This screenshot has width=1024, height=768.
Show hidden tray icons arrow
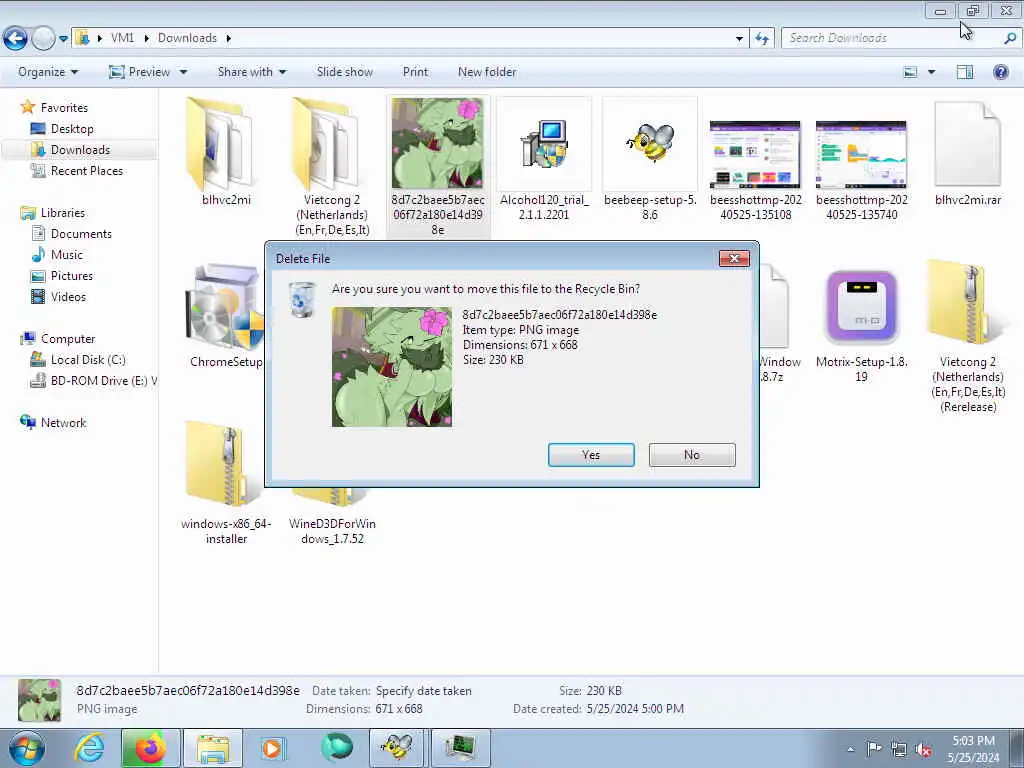850,750
